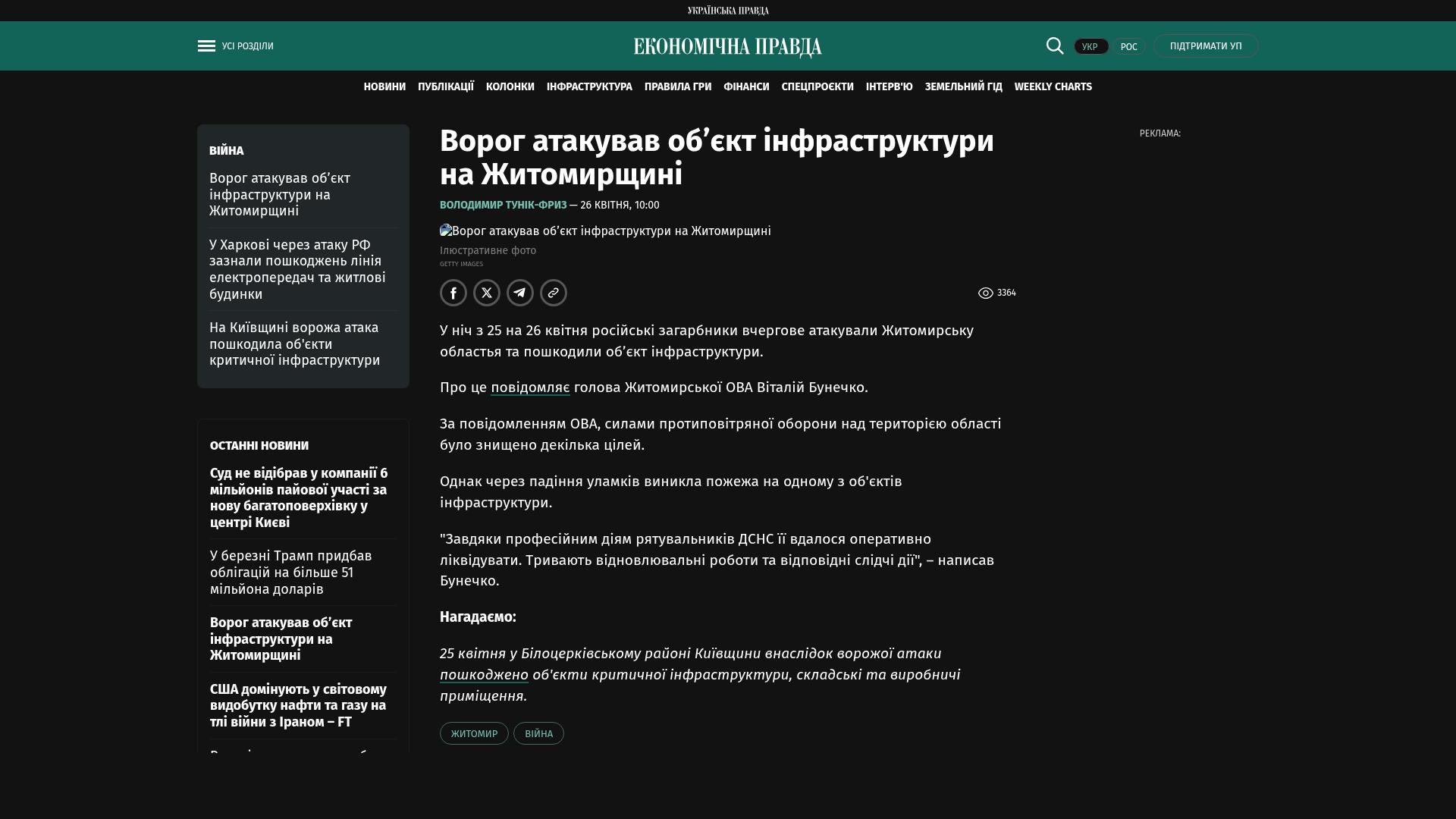
Task: Select the Війна tag below article
Action: pyautogui.click(x=538, y=733)
